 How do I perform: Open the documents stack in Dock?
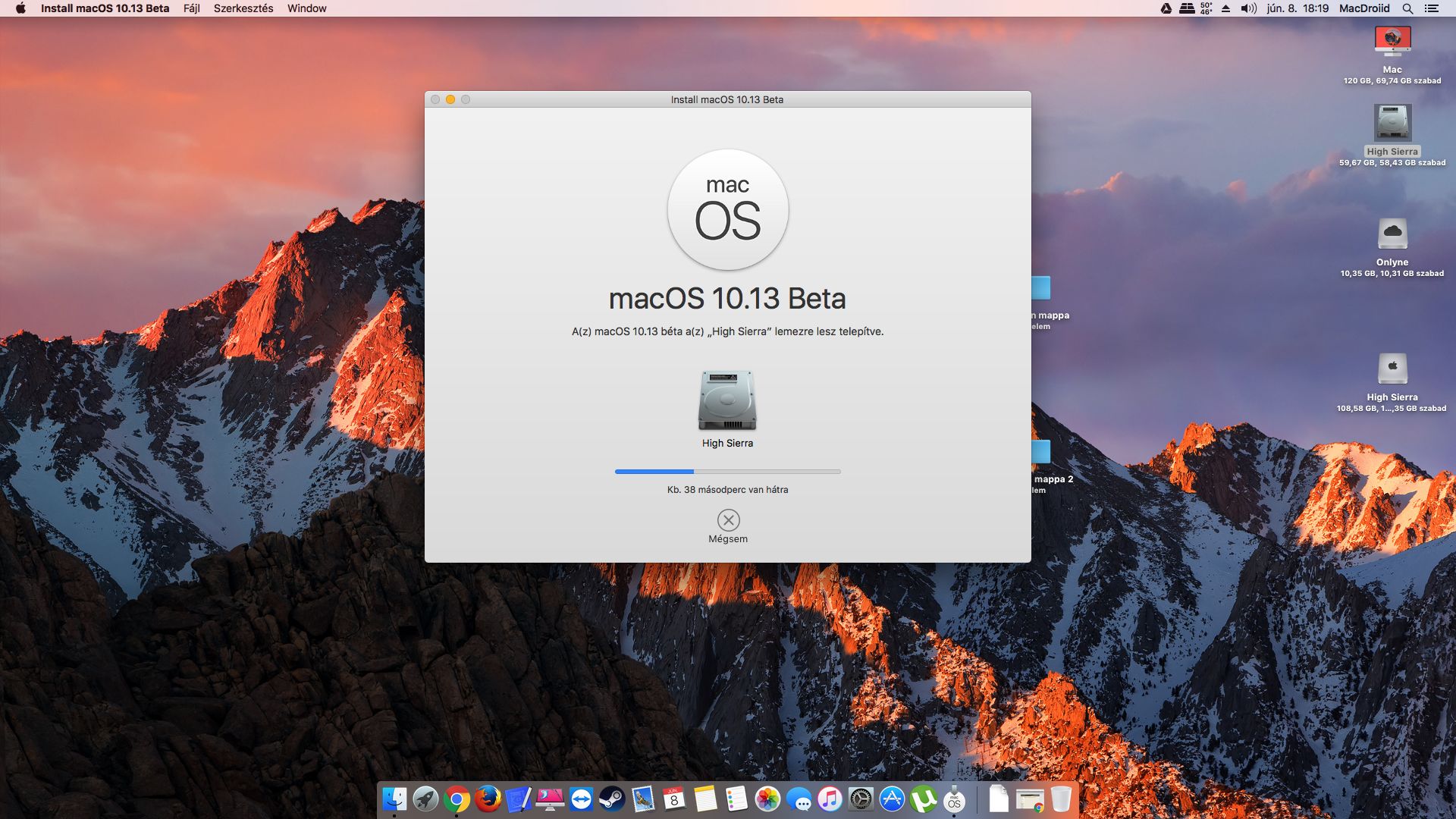999,799
